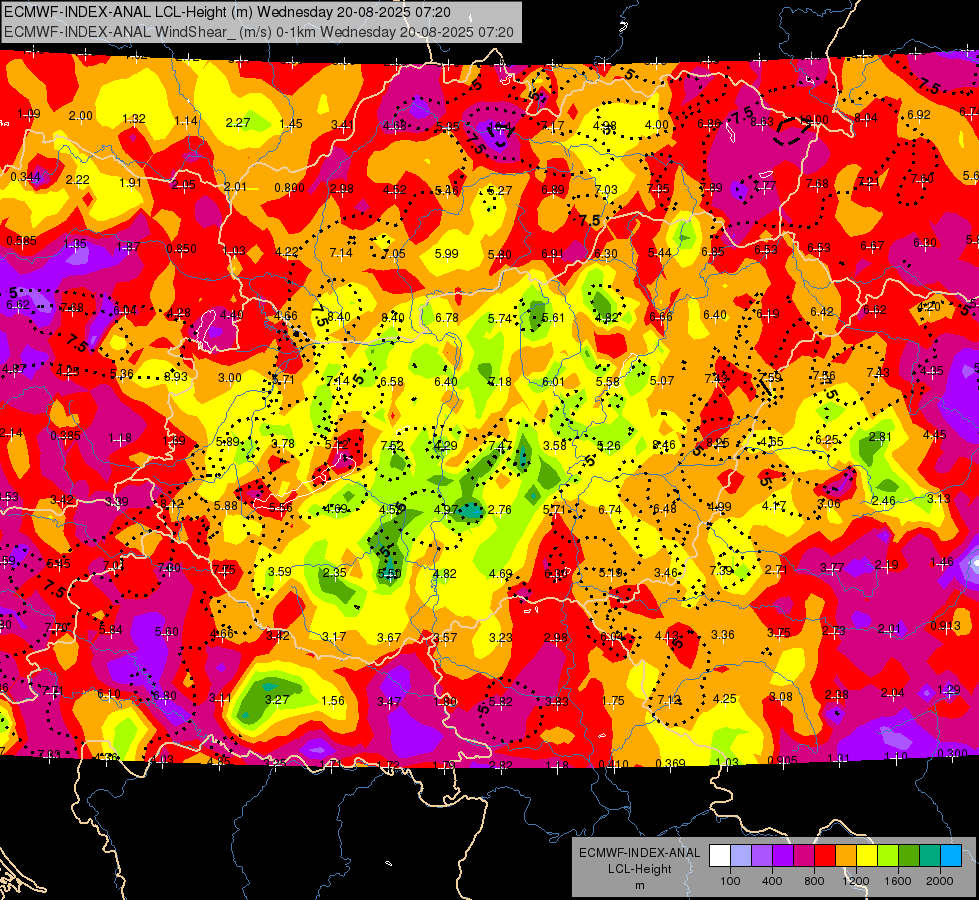Click the wind shear value 4.29
This screenshot has height=900, width=979.
pos(446,445)
